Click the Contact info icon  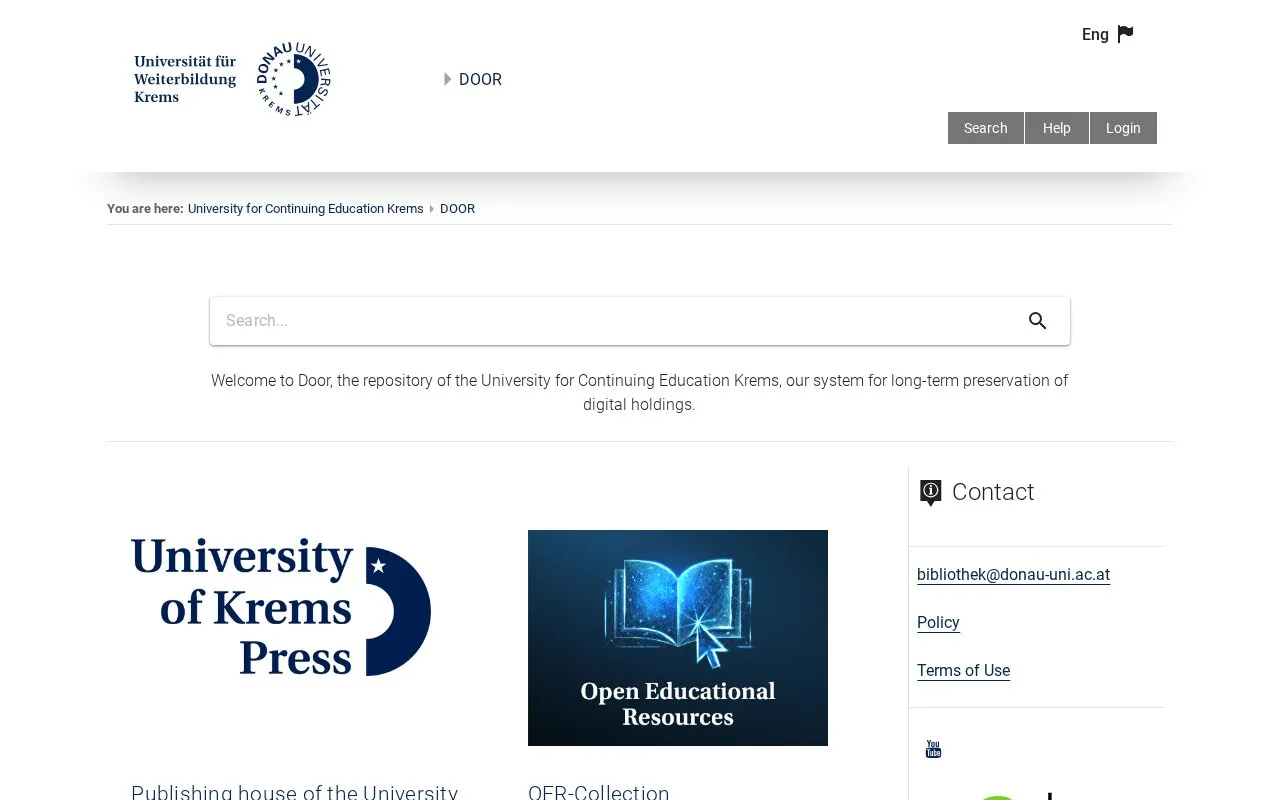[930, 493]
